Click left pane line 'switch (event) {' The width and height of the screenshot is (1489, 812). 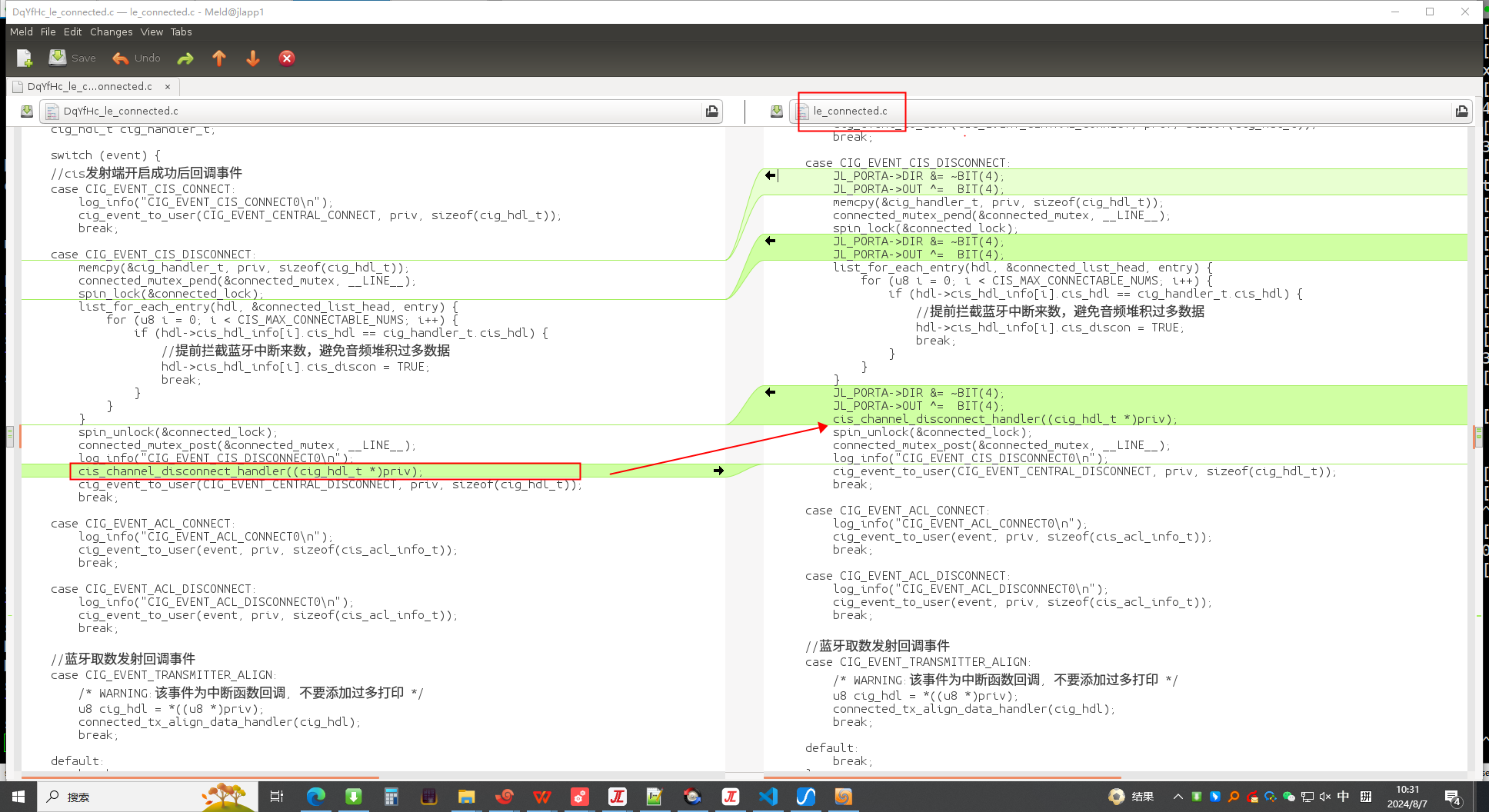click(105, 155)
